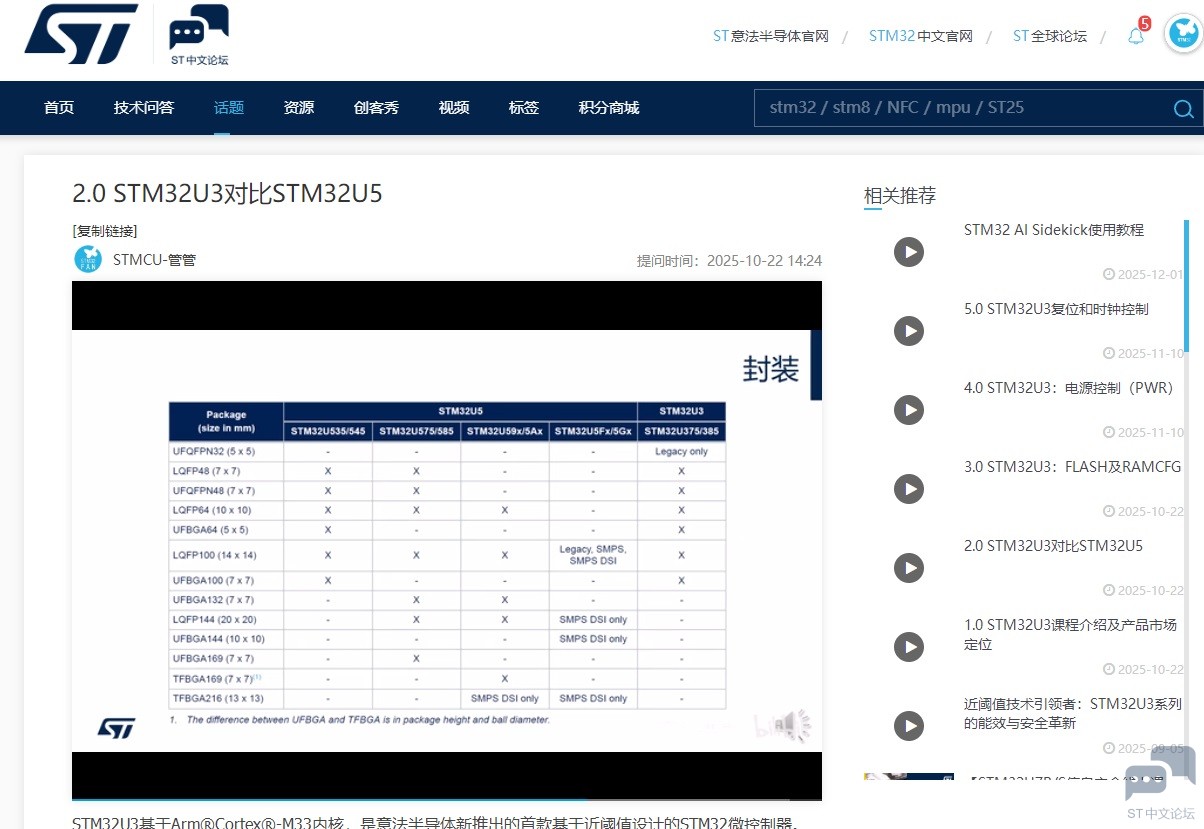Open the notification bell

1136,37
